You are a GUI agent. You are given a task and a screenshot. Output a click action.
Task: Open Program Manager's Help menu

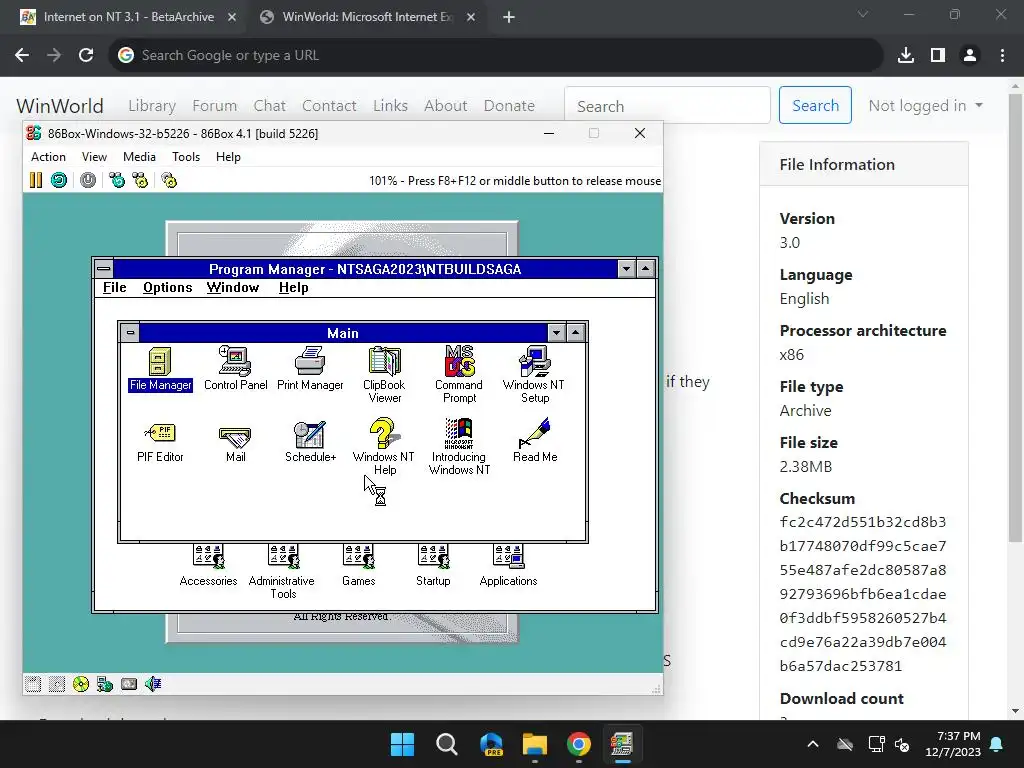tap(293, 287)
